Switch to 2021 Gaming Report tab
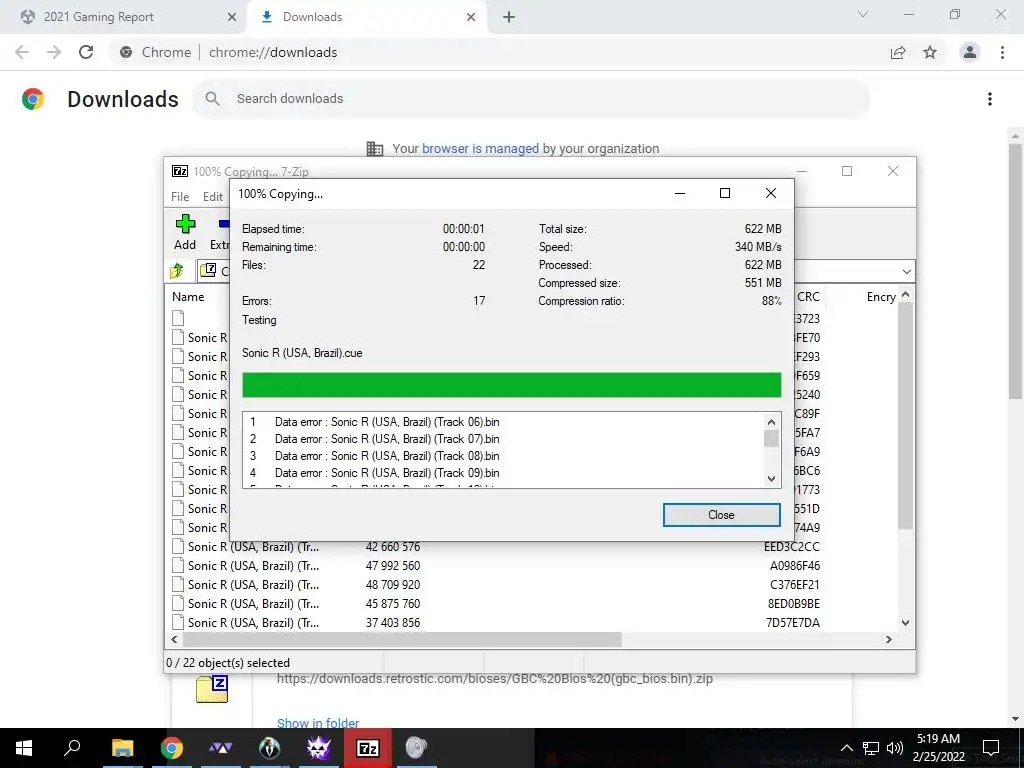Image resolution: width=1024 pixels, height=768 pixels. [124, 17]
